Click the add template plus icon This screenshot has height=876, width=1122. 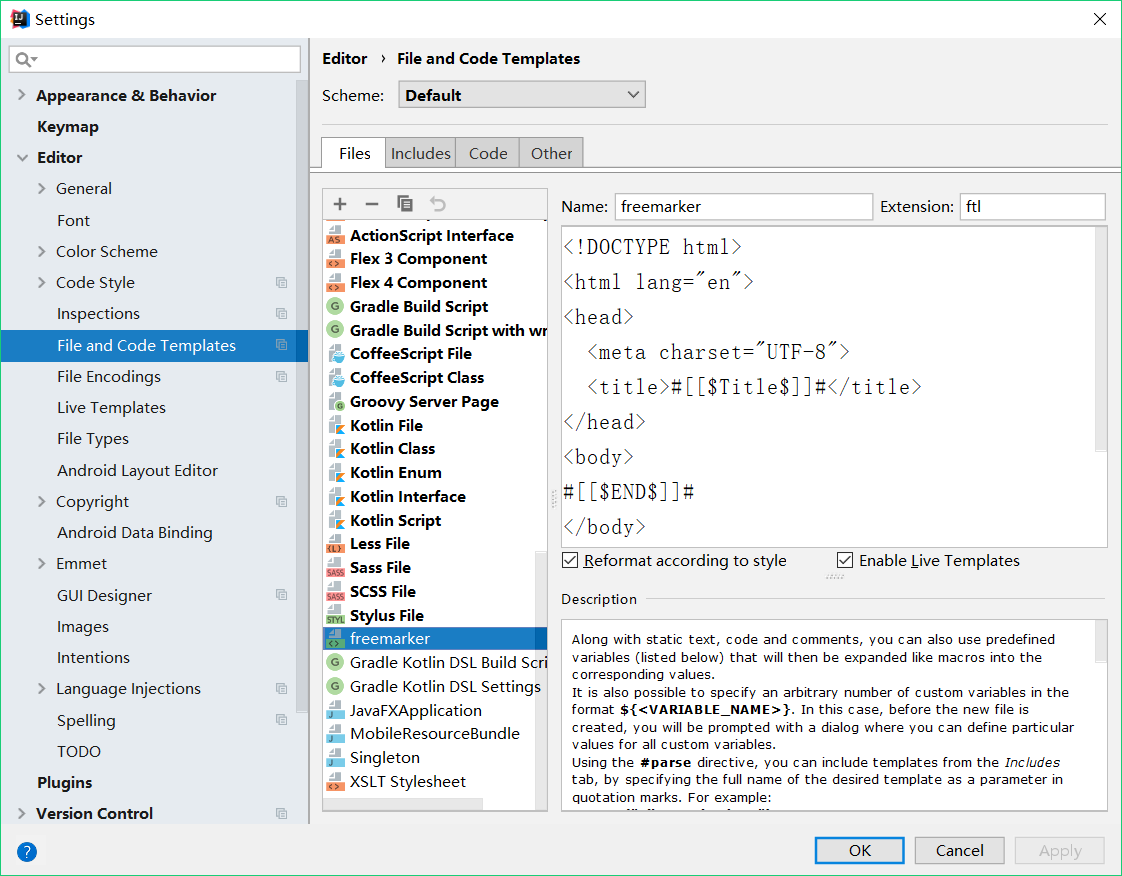click(x=340, y=204)
